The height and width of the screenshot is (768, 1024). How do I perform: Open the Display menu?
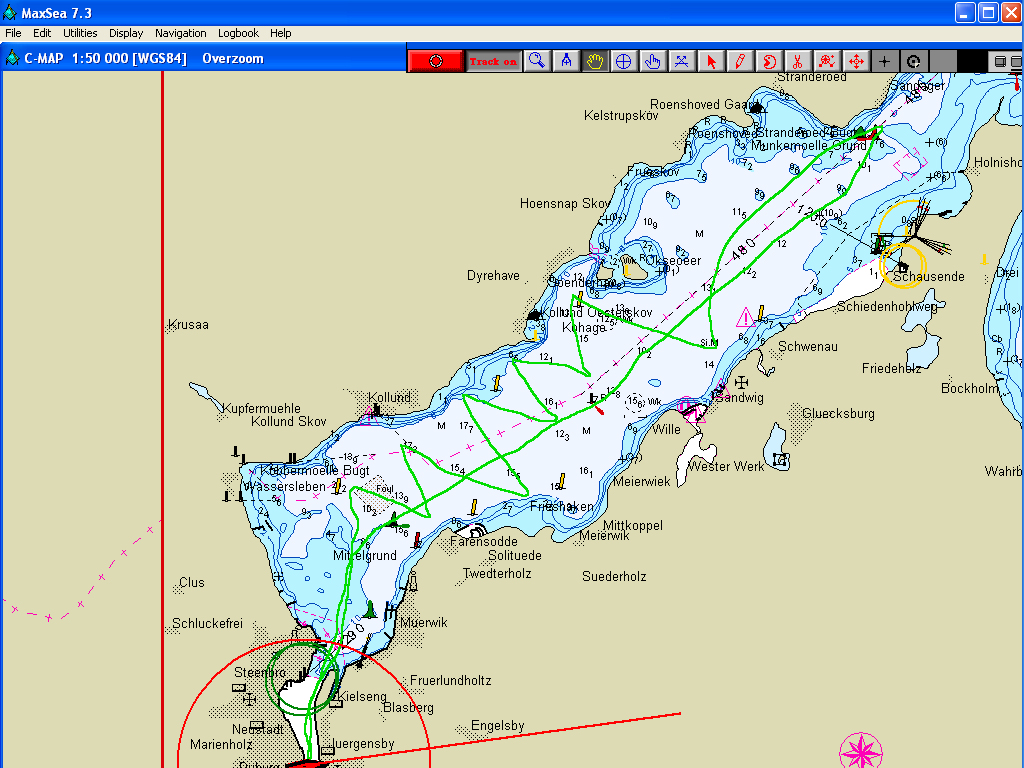pyautogui.click(x=126, y=33)
